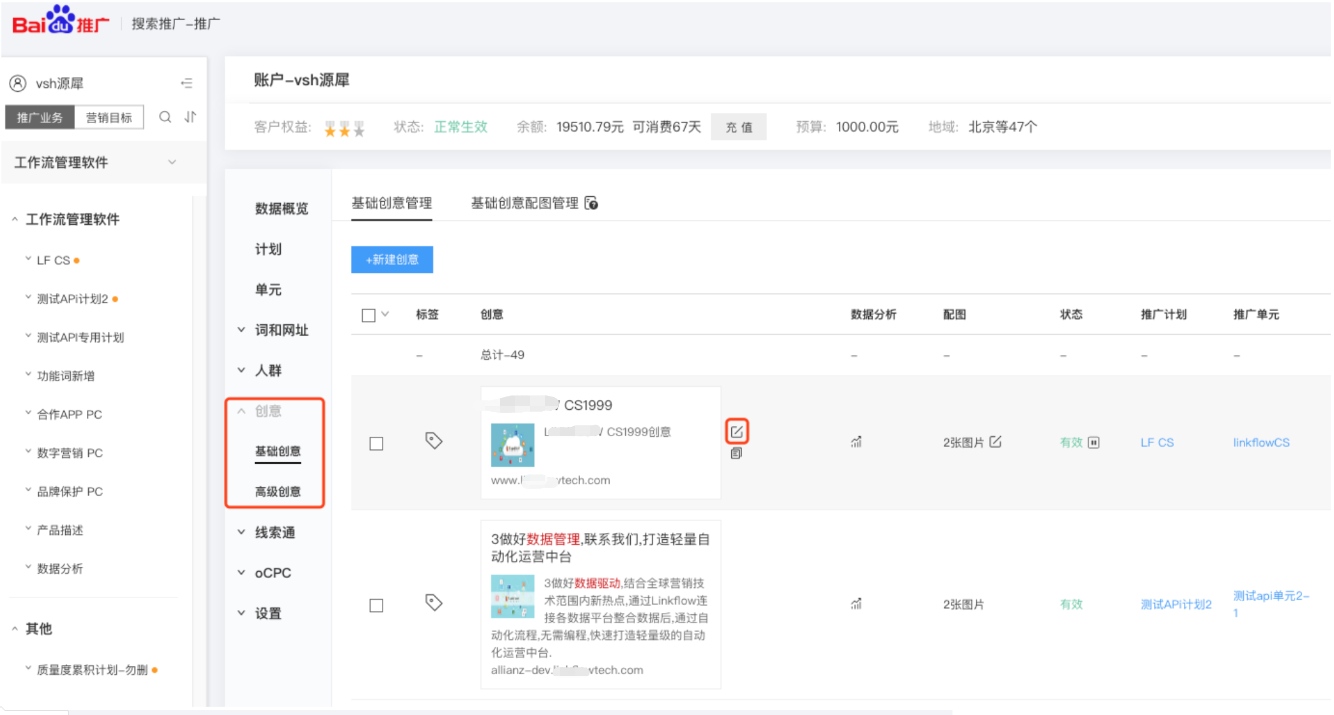
Task: Click the 总计-49 total row text
Action: 502,355
